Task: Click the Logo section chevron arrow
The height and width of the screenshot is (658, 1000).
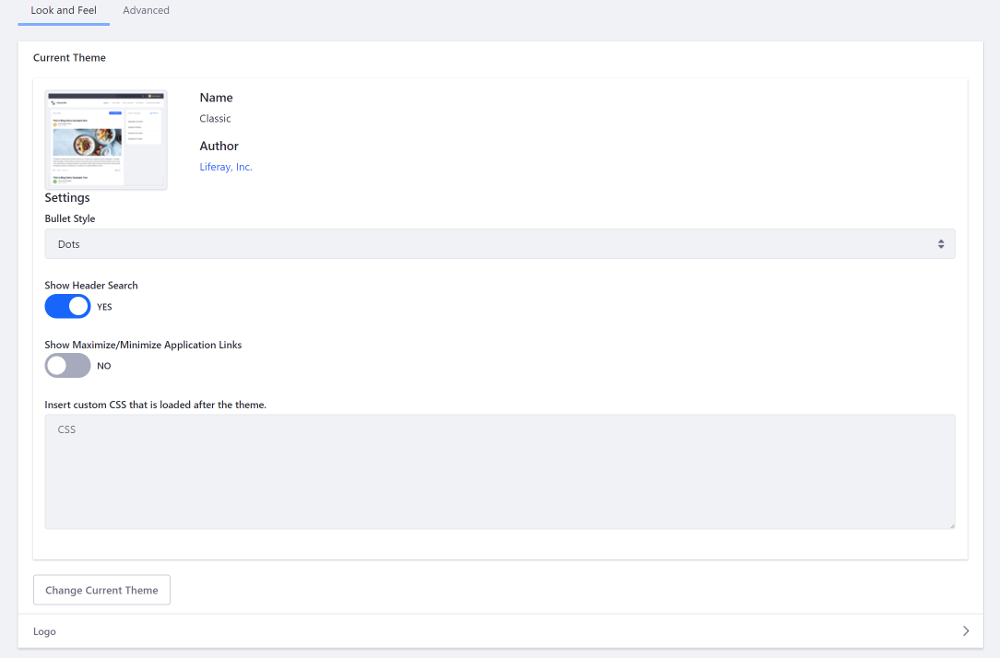Action: coord(966,631)
